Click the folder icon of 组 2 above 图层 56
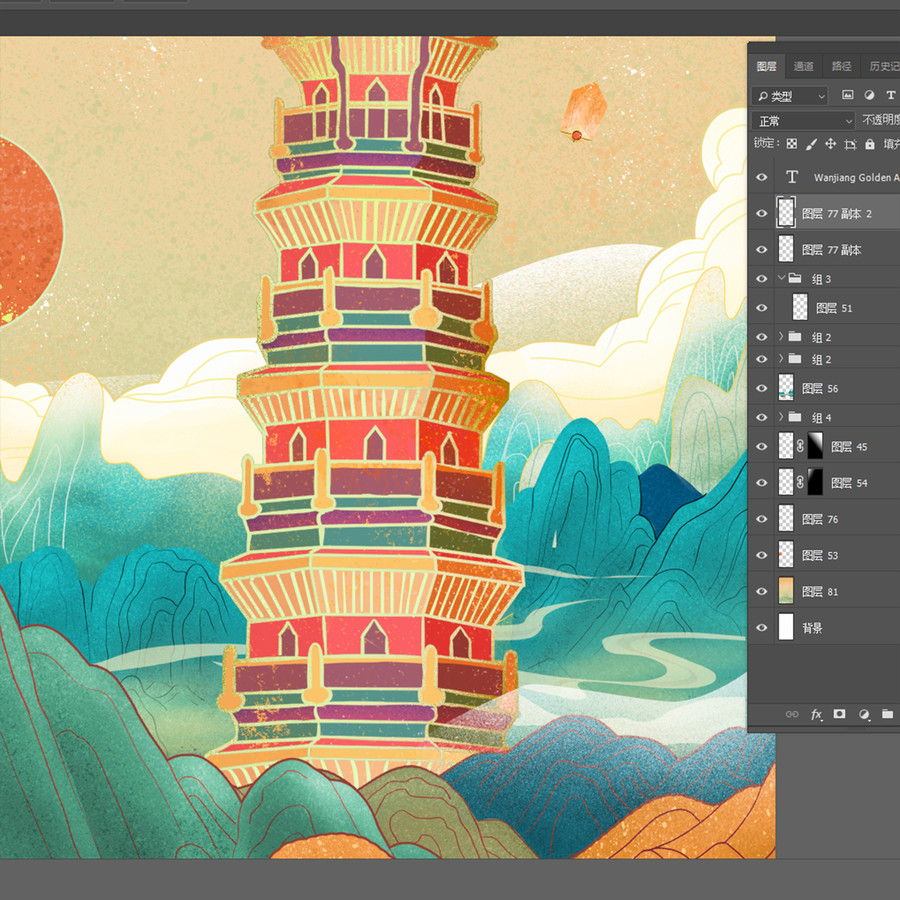The image size is (900, 900). 795,359
